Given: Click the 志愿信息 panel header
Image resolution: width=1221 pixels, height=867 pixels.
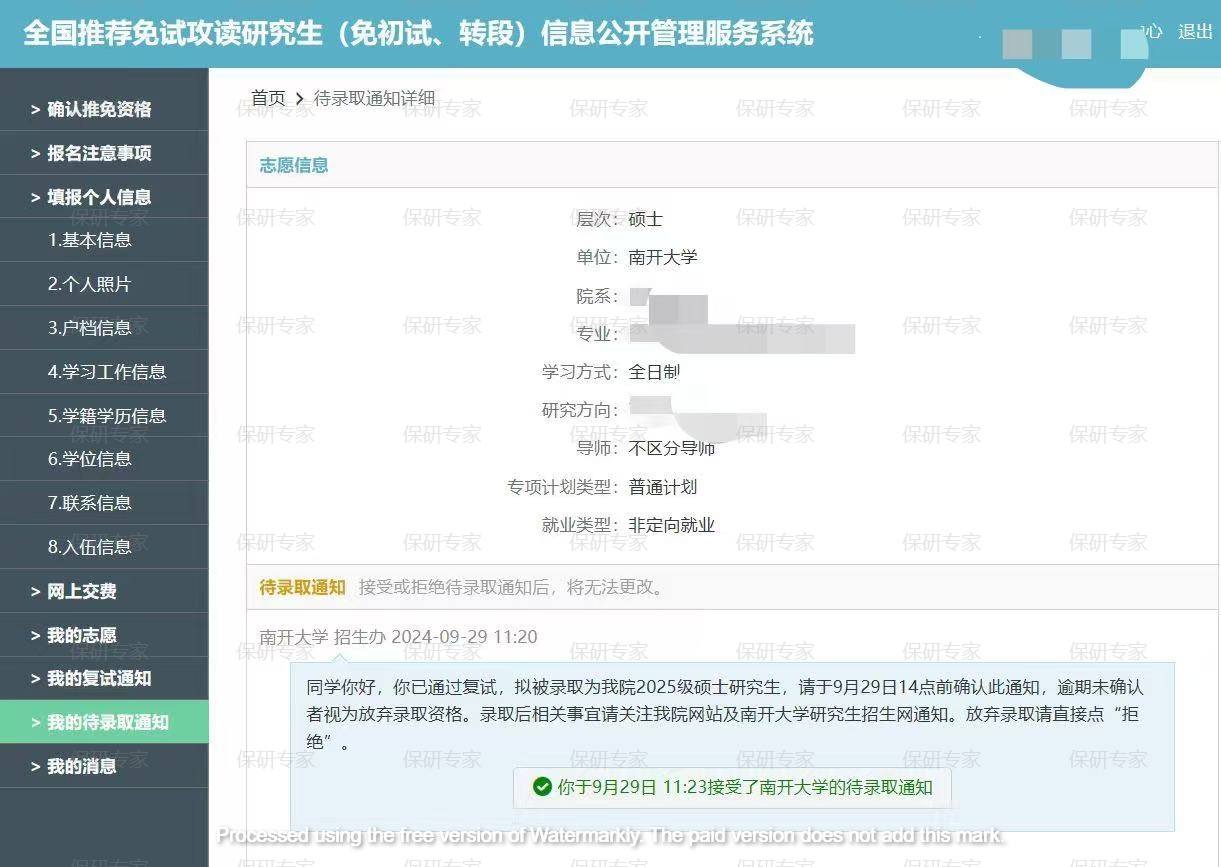Looking at the screenshot, I should click(x=291, y=165).
